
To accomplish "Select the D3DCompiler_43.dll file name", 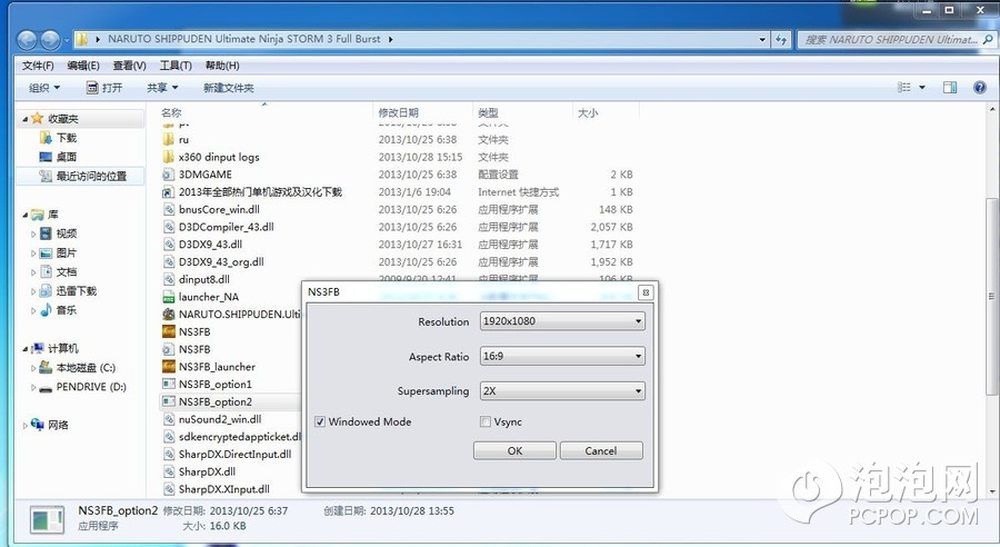I will (x=226, y=227).
